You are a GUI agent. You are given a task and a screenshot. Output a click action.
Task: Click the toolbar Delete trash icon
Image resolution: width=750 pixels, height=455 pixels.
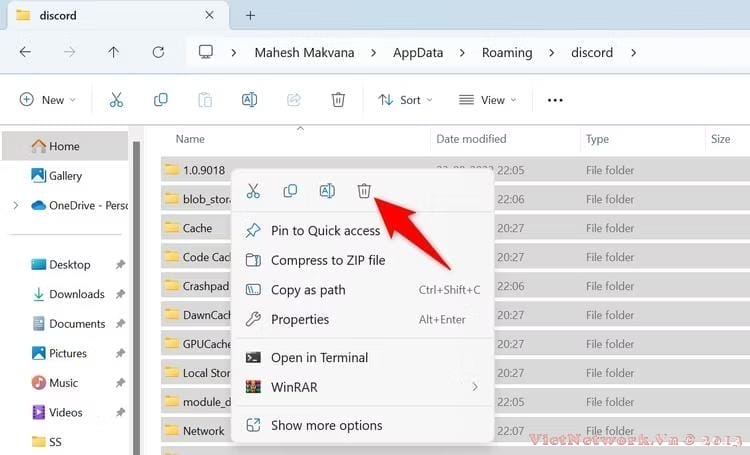tap(339, 100)
